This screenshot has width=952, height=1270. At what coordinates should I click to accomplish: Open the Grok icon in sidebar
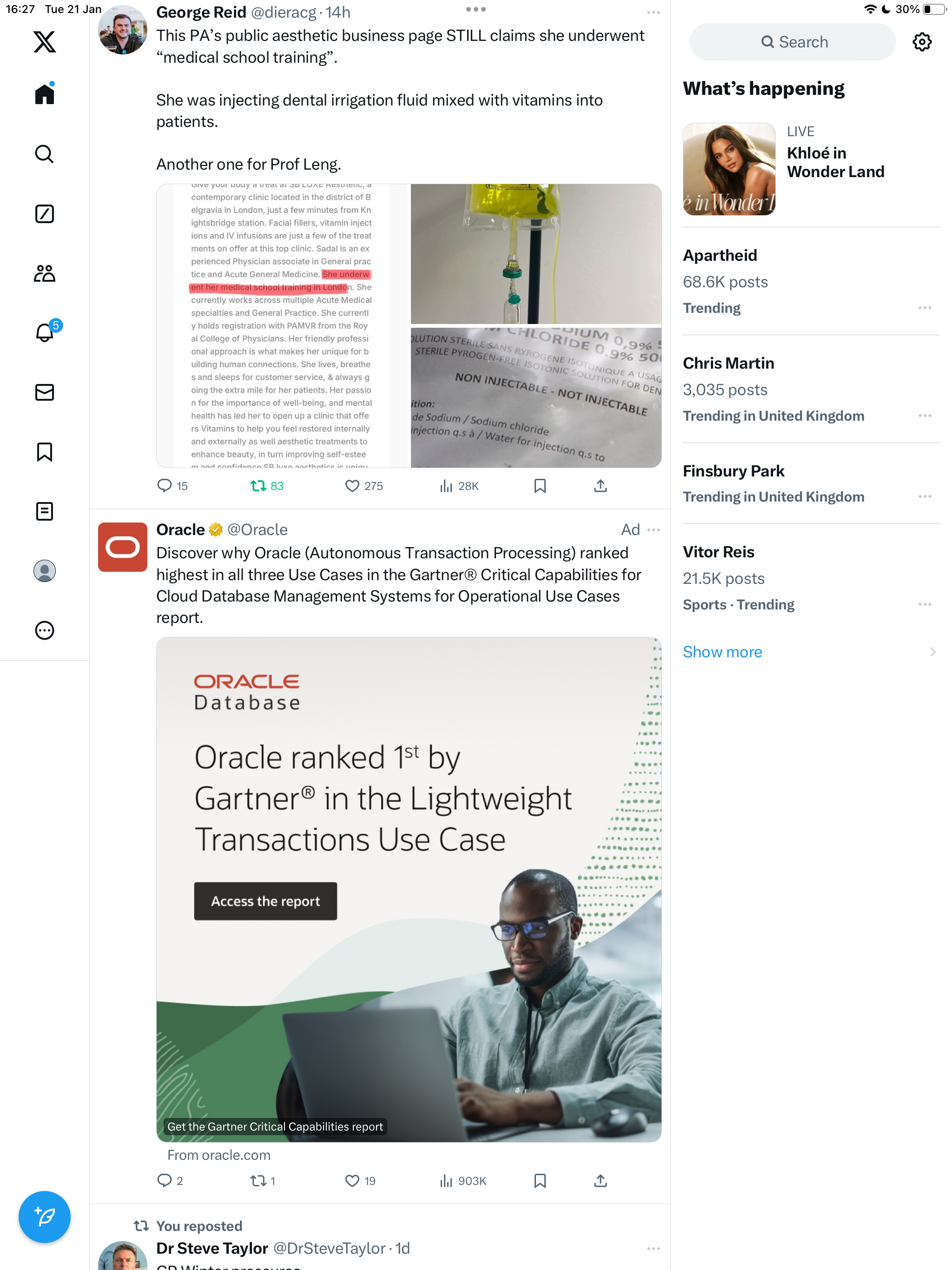(x=44, y=213)
